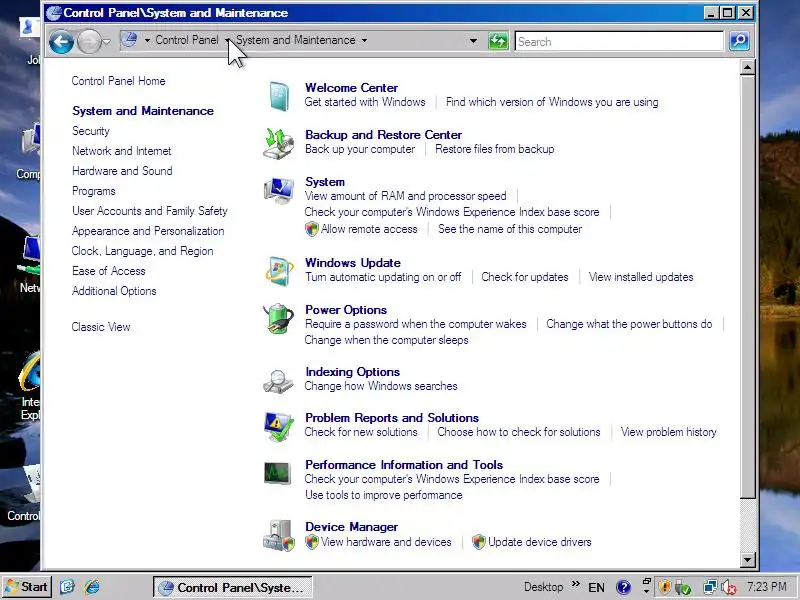Click the Indexing Options magnifier icon
800x600 pixels.
[x=279, y=381]
